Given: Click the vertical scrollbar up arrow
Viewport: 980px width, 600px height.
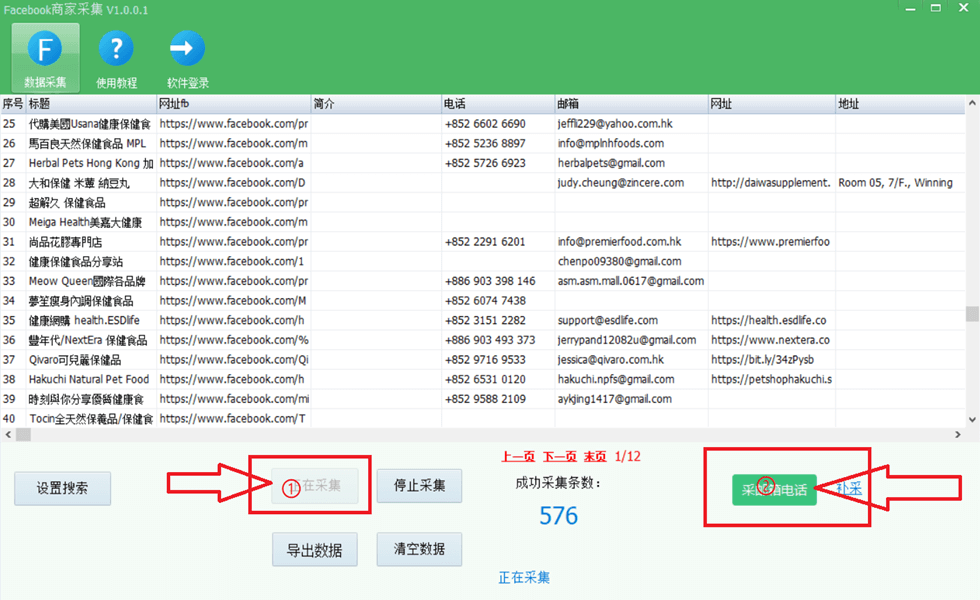Looking at the screenshot, I should (x=972, y=103).
